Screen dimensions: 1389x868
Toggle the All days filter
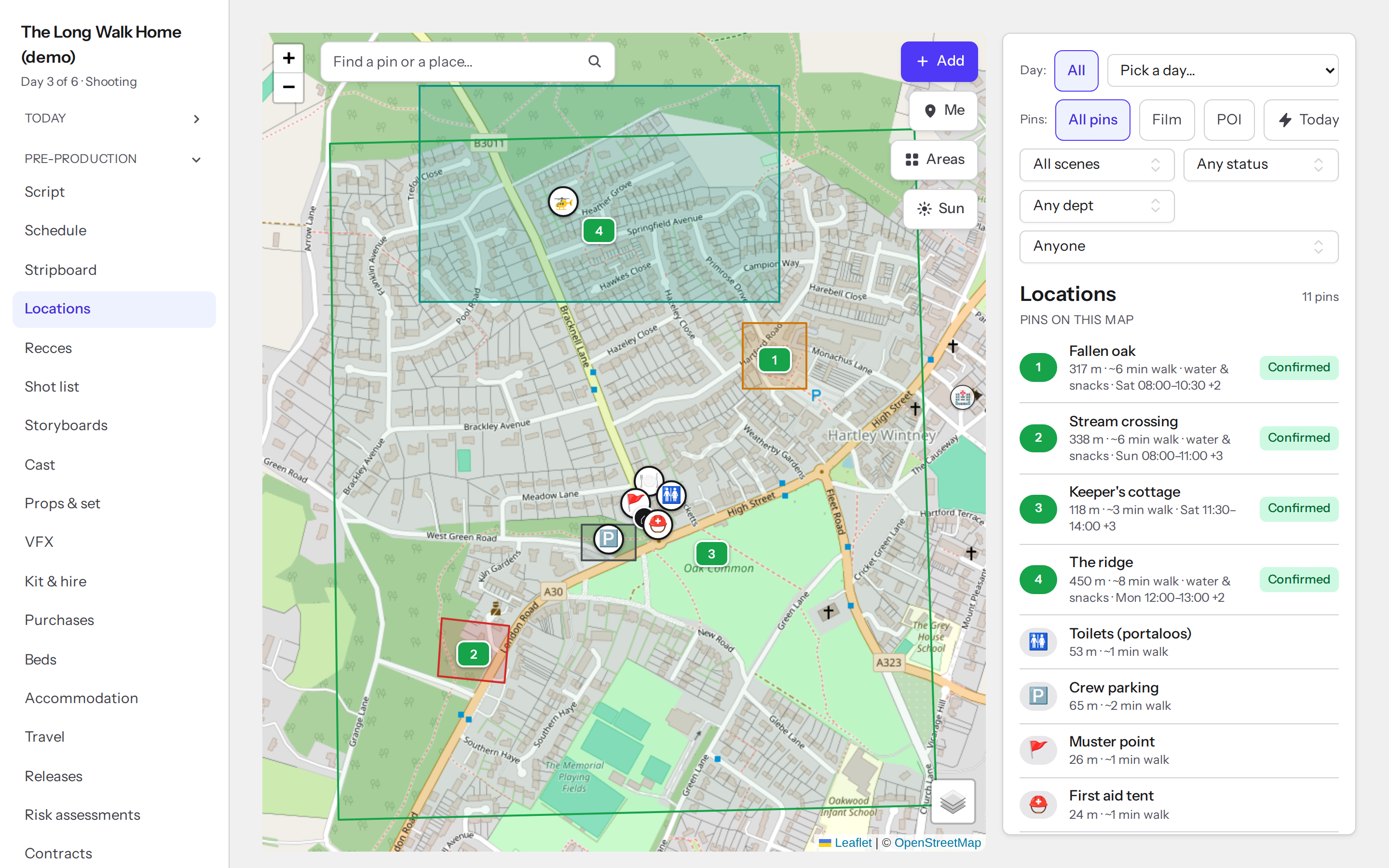pos(1076,70)
